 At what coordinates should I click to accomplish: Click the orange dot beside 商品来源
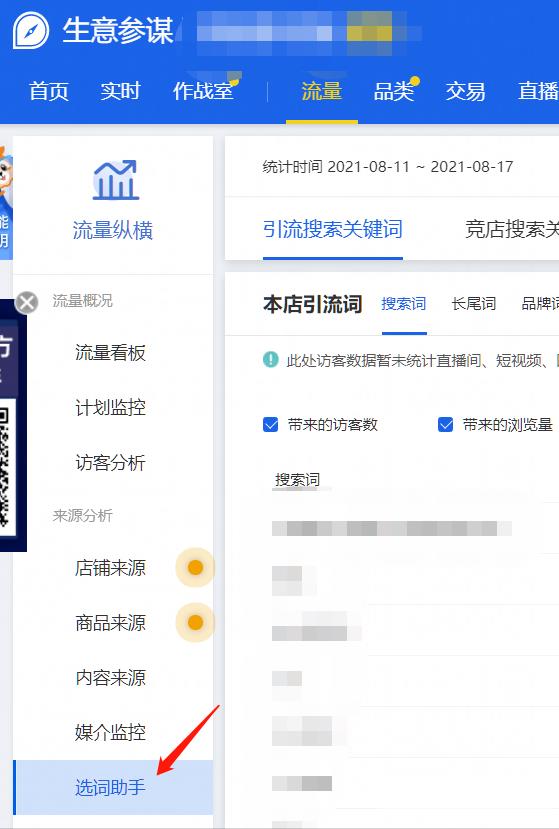click(195, 622)
